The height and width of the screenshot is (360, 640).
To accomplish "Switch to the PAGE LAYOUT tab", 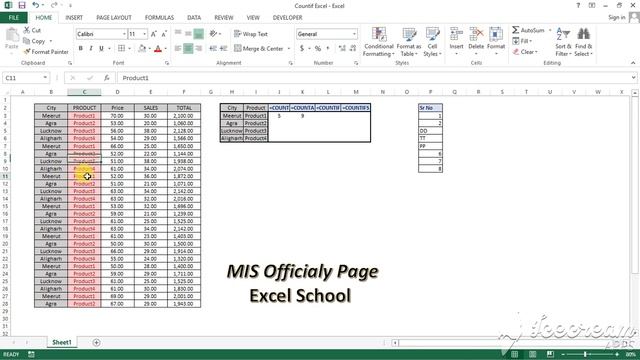I will 114,18.
